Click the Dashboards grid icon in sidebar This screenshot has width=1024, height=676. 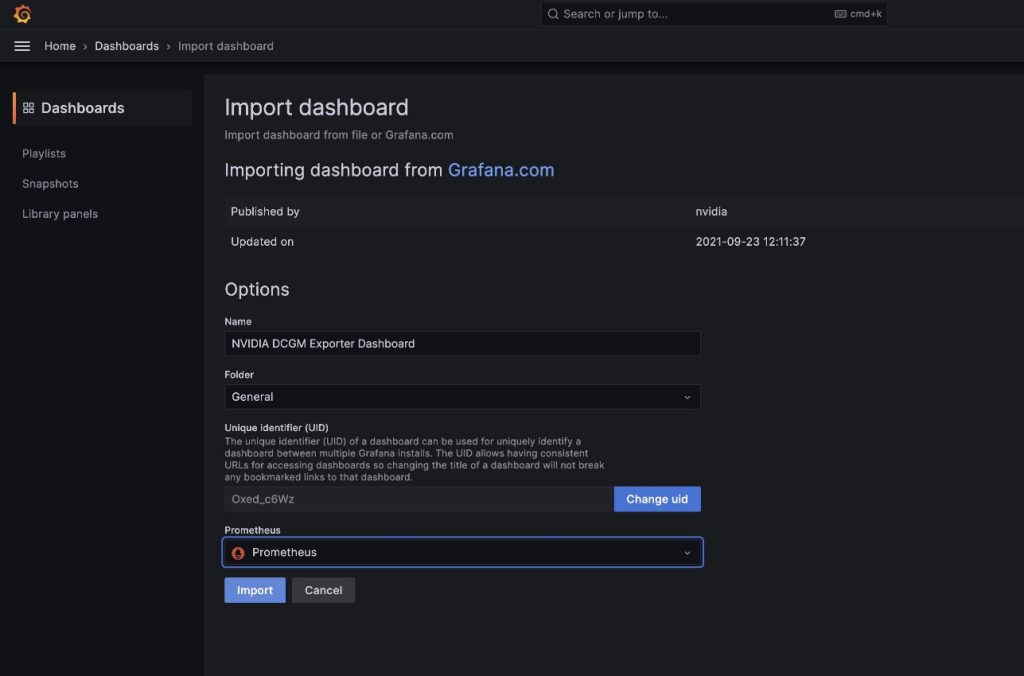28,108
